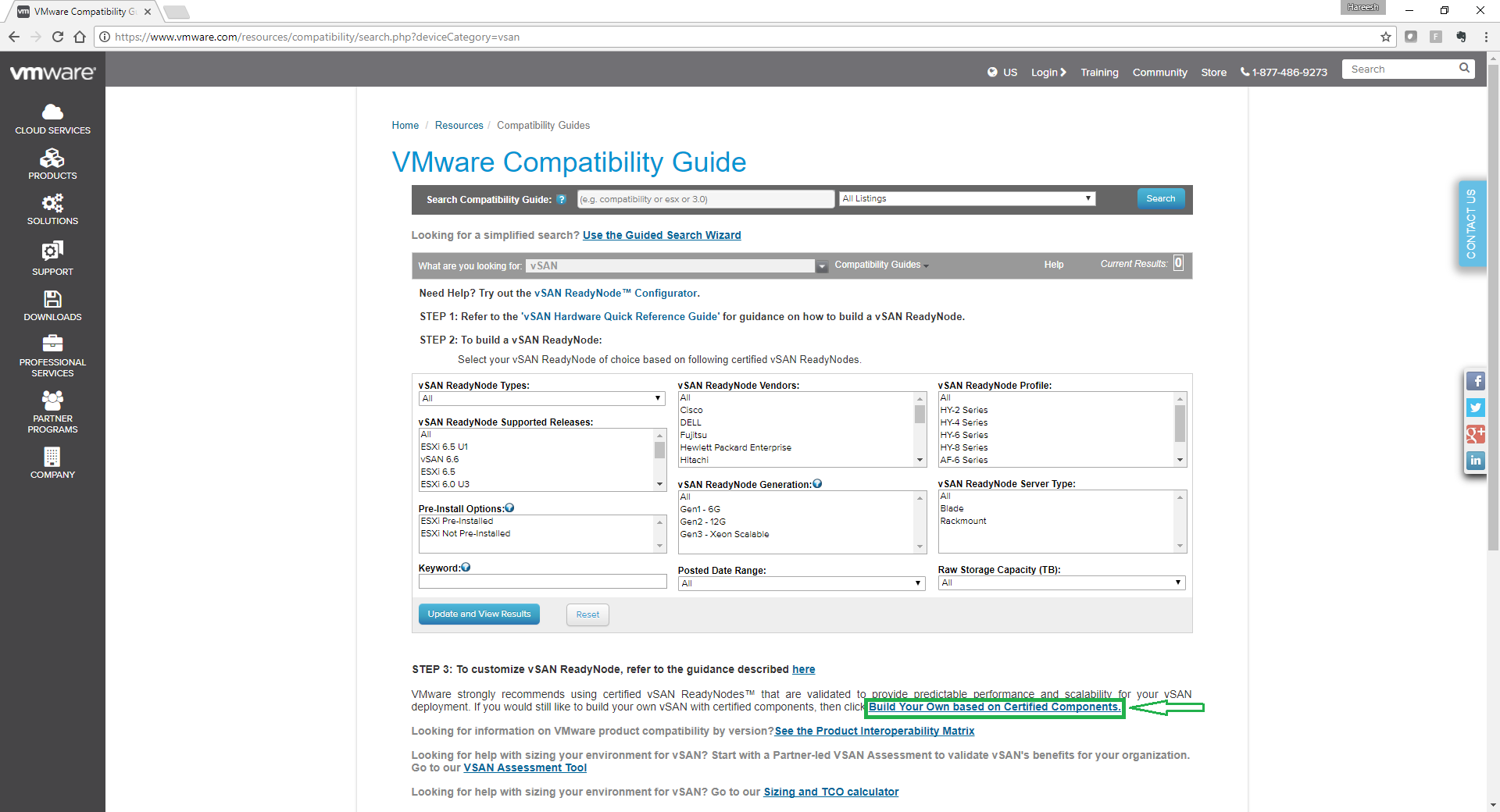Open the Compatibility Guides menu
Screen dimensions: 1500x812
(880, 265)
